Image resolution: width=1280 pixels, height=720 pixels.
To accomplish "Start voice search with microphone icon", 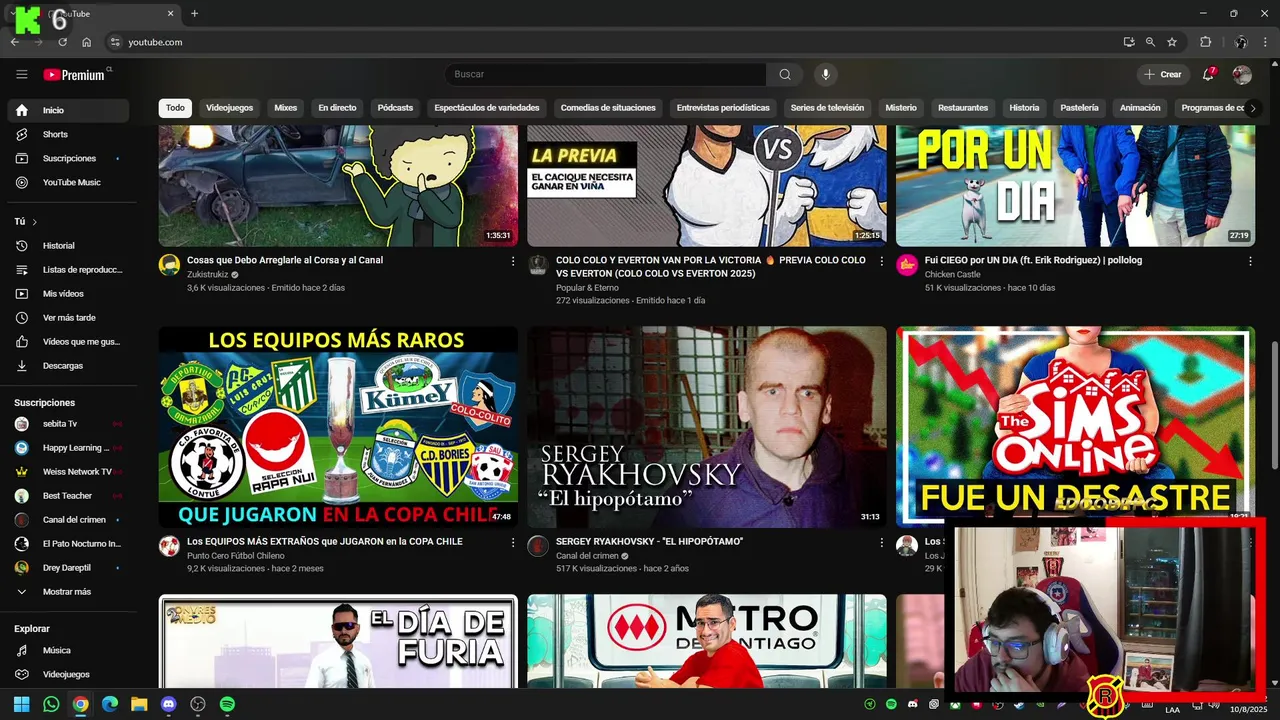I will click(x=825, y=75).
